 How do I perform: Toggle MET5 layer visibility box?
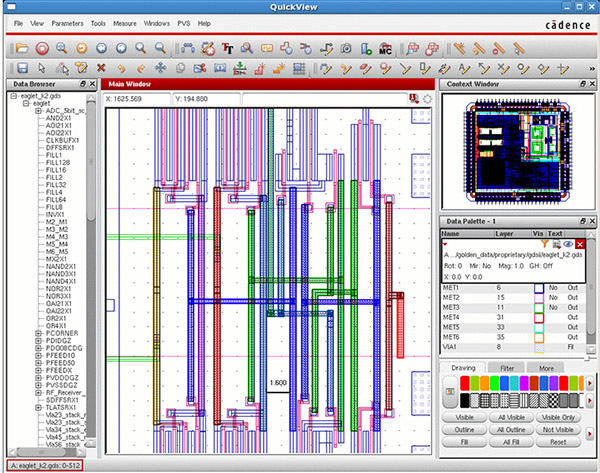point(539,328)
